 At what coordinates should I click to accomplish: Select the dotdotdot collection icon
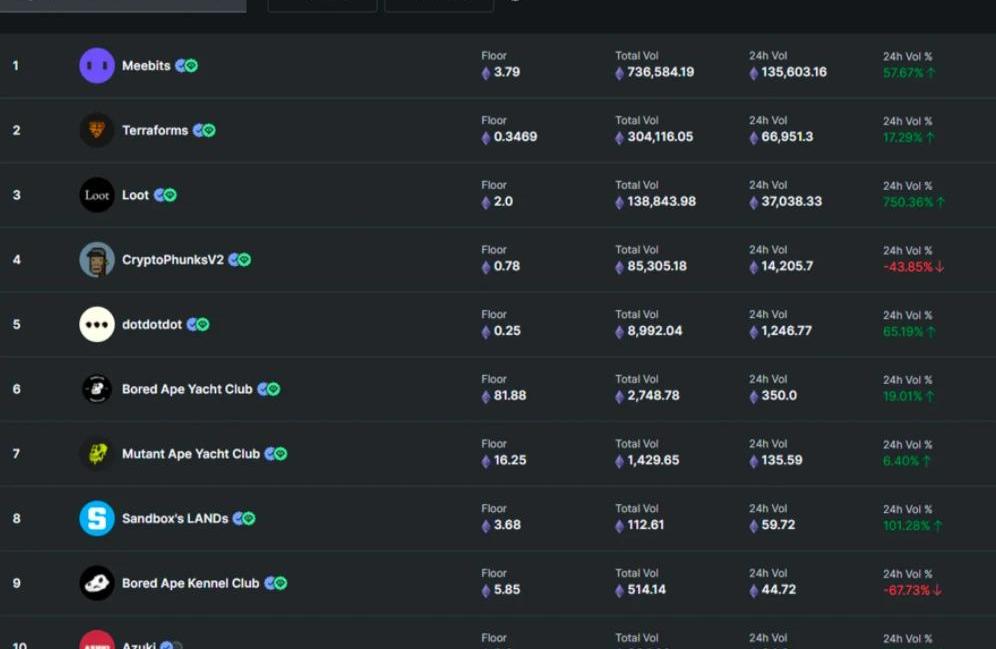(x=97, y=324)
